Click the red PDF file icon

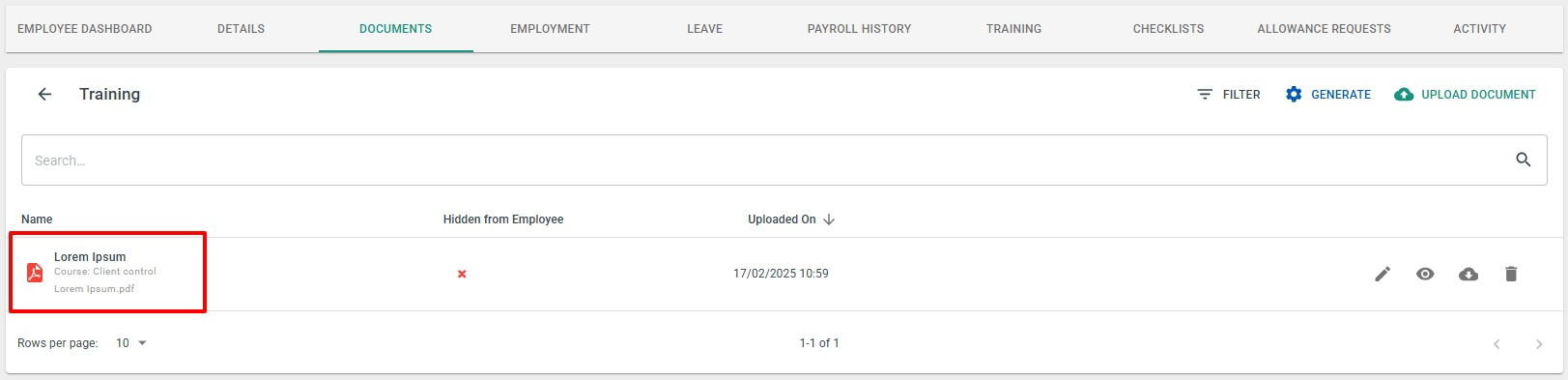click(x=35, y=273)
